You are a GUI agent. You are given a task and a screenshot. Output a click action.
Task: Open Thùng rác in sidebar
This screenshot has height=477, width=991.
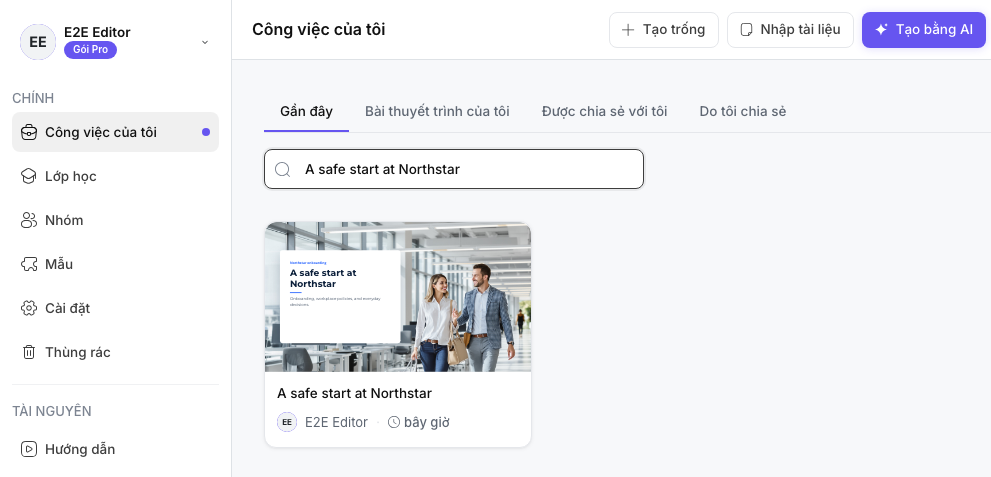click(116, 352)
